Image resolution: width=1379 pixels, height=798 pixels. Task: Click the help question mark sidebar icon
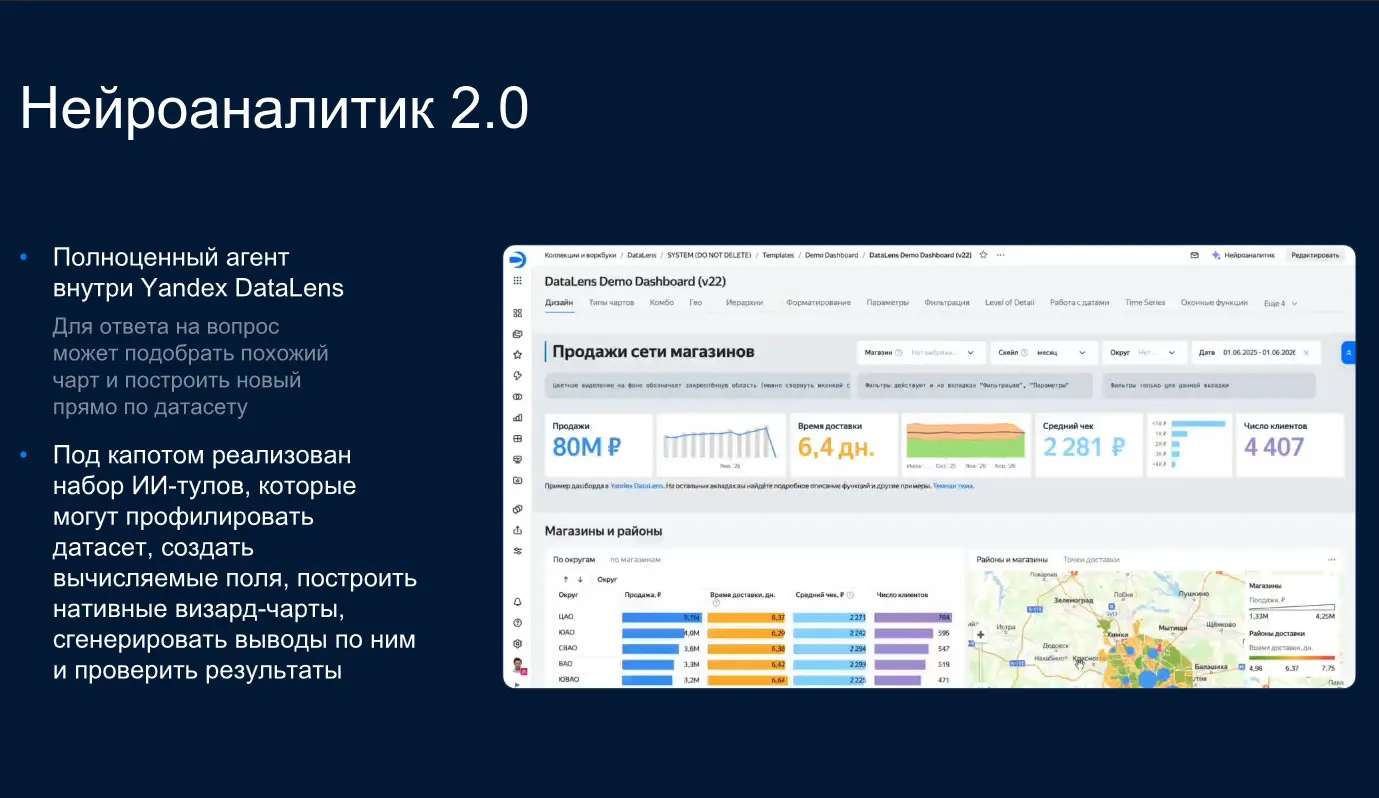tap(517, 623)
